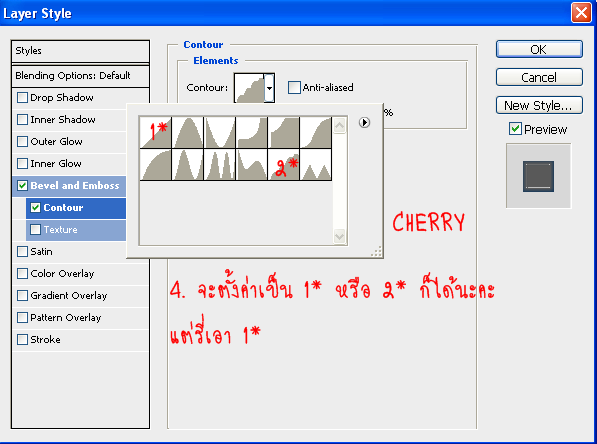597x444 pixels.
Task: Click the contour list scroll down arrow
Action: click(x=339, y=236)
